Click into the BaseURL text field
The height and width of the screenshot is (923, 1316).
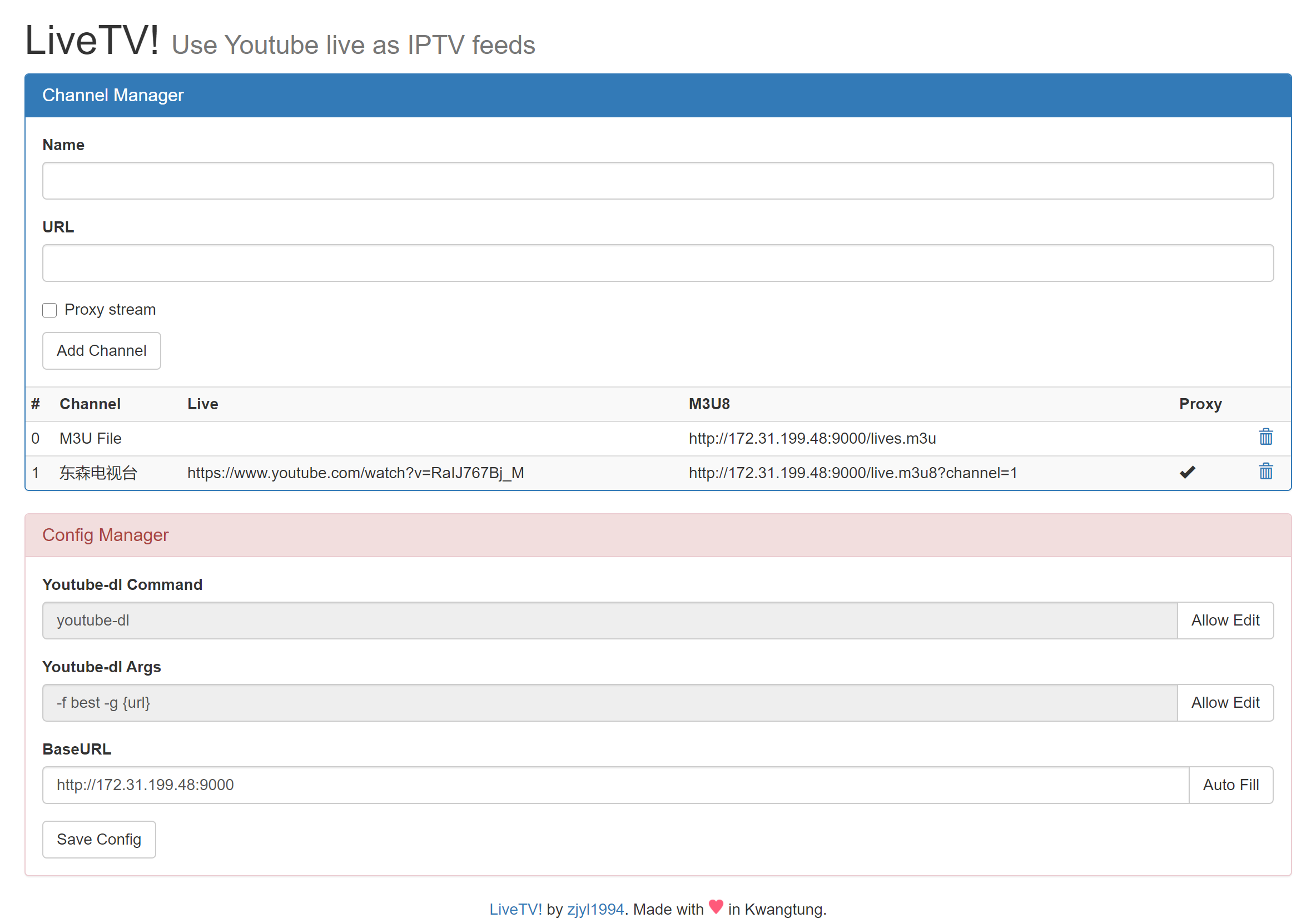[615, 785]
